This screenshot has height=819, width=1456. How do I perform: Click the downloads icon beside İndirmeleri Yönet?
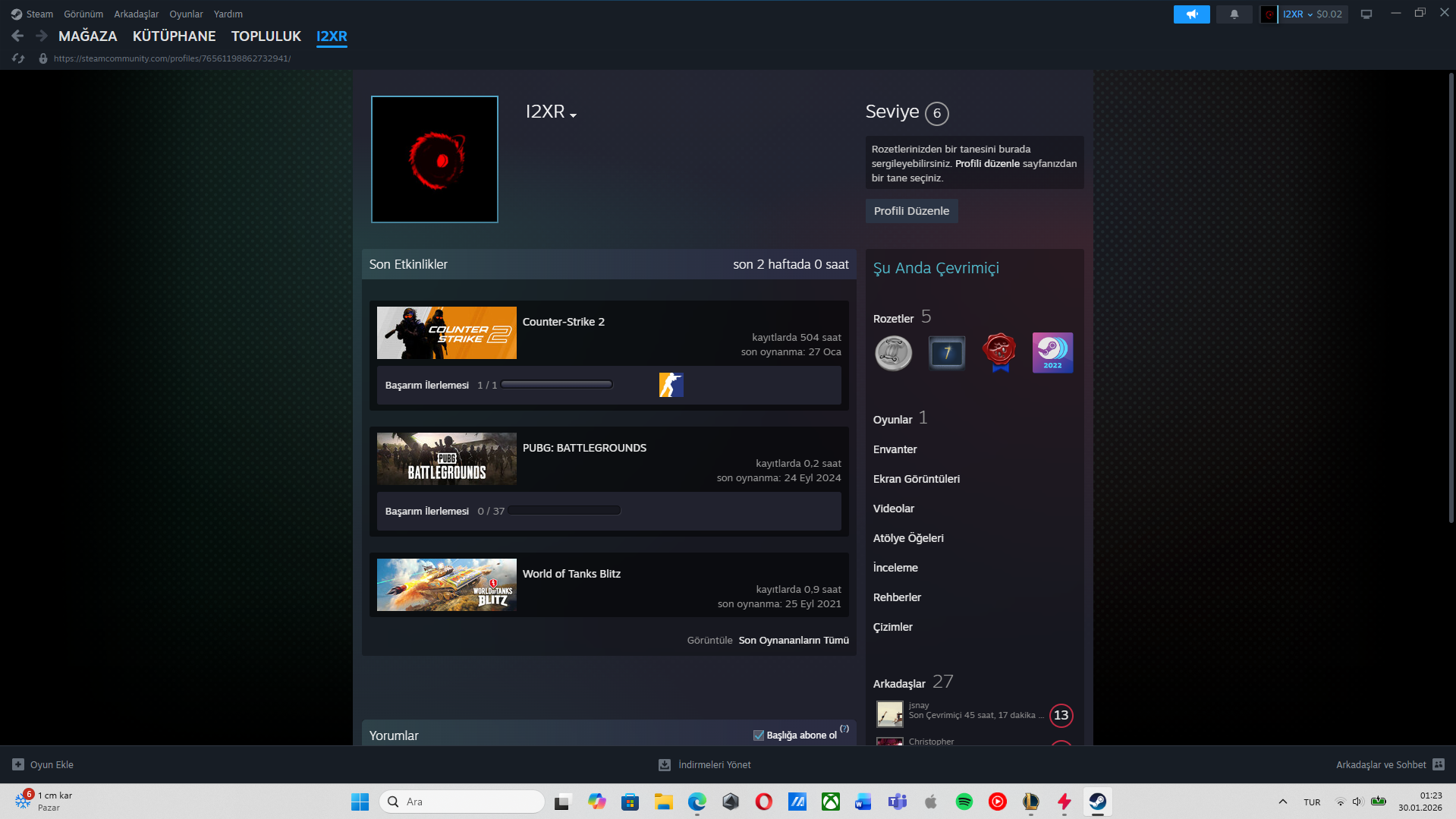665,764
